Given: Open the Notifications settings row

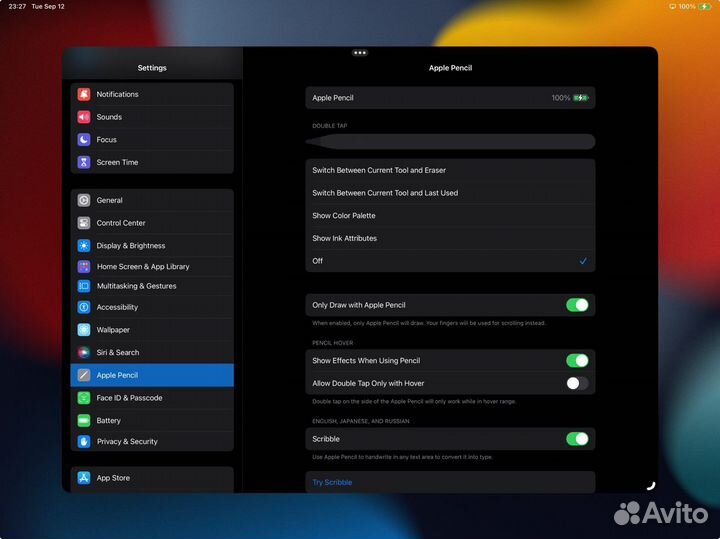Looking at the screenshot, I should click(152, 94).
